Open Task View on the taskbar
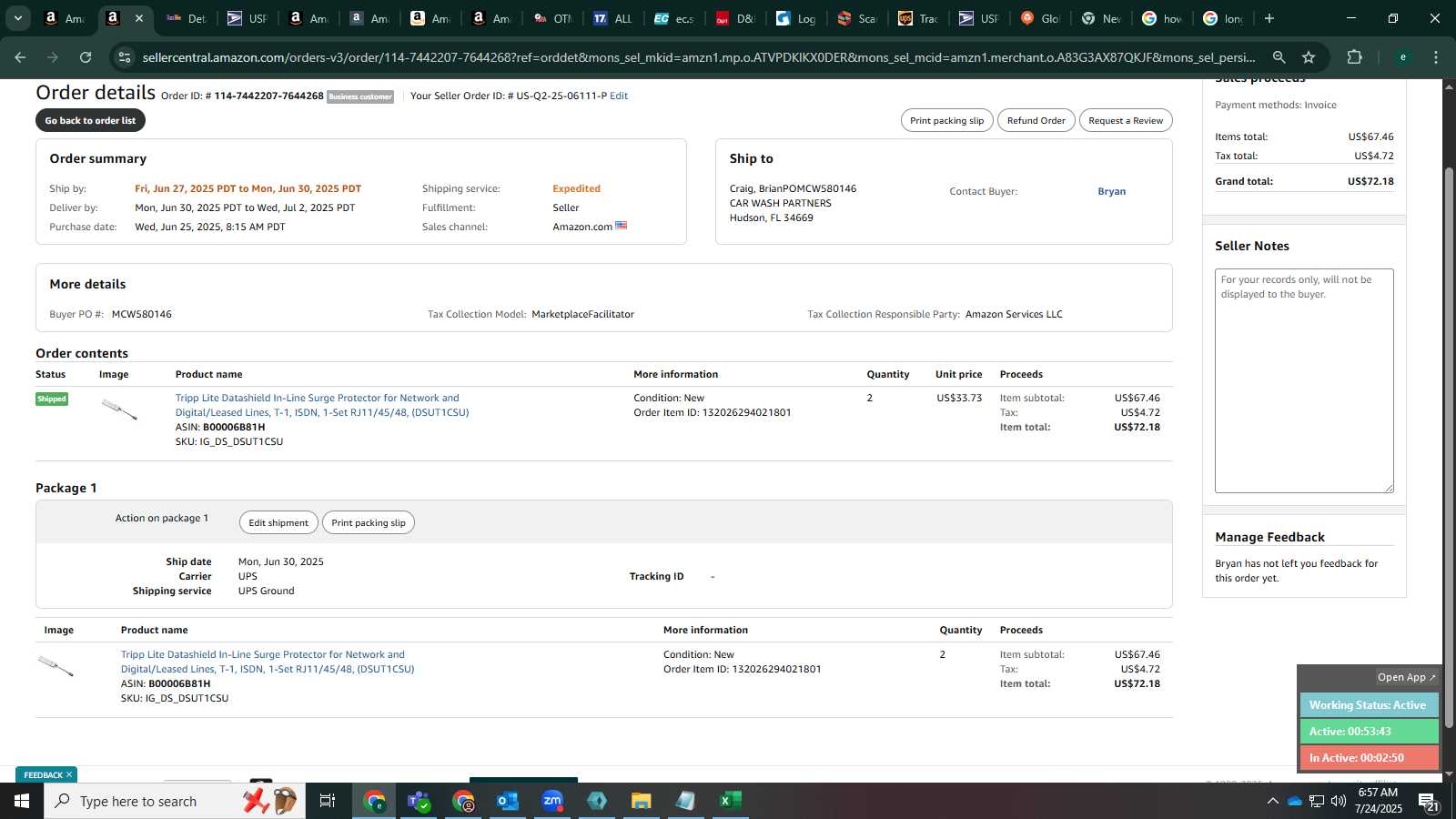1456x819 pixels. click(x=328, y=801)
